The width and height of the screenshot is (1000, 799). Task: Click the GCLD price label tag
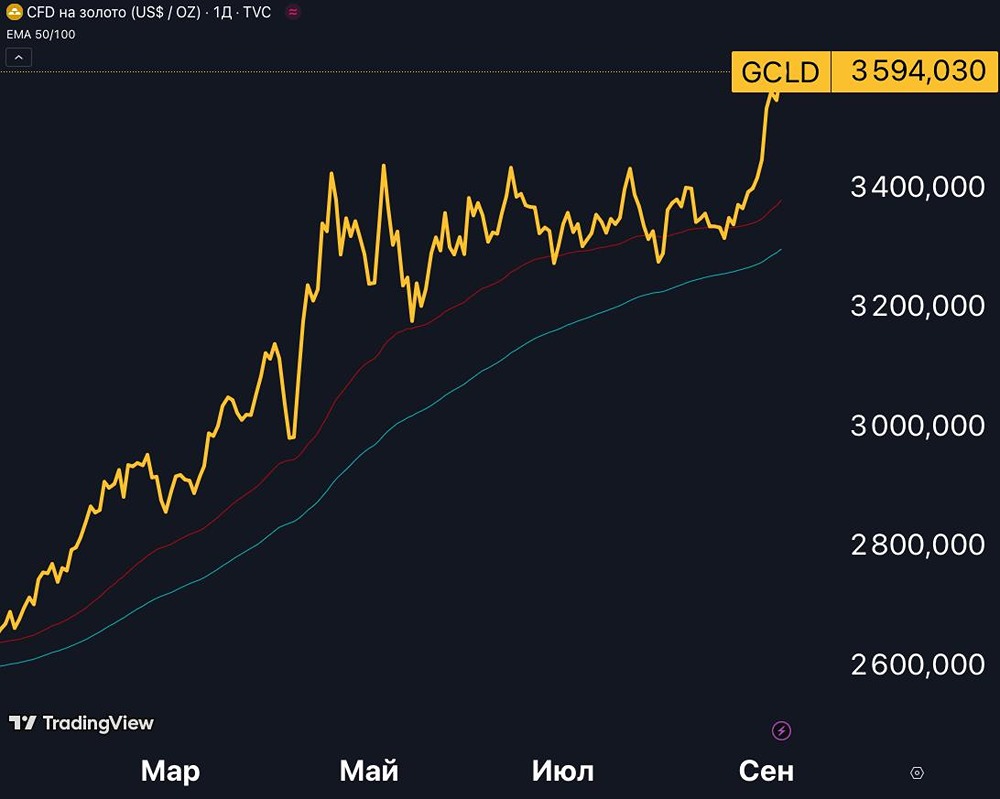pyautogui.click(x=780, y=72)
